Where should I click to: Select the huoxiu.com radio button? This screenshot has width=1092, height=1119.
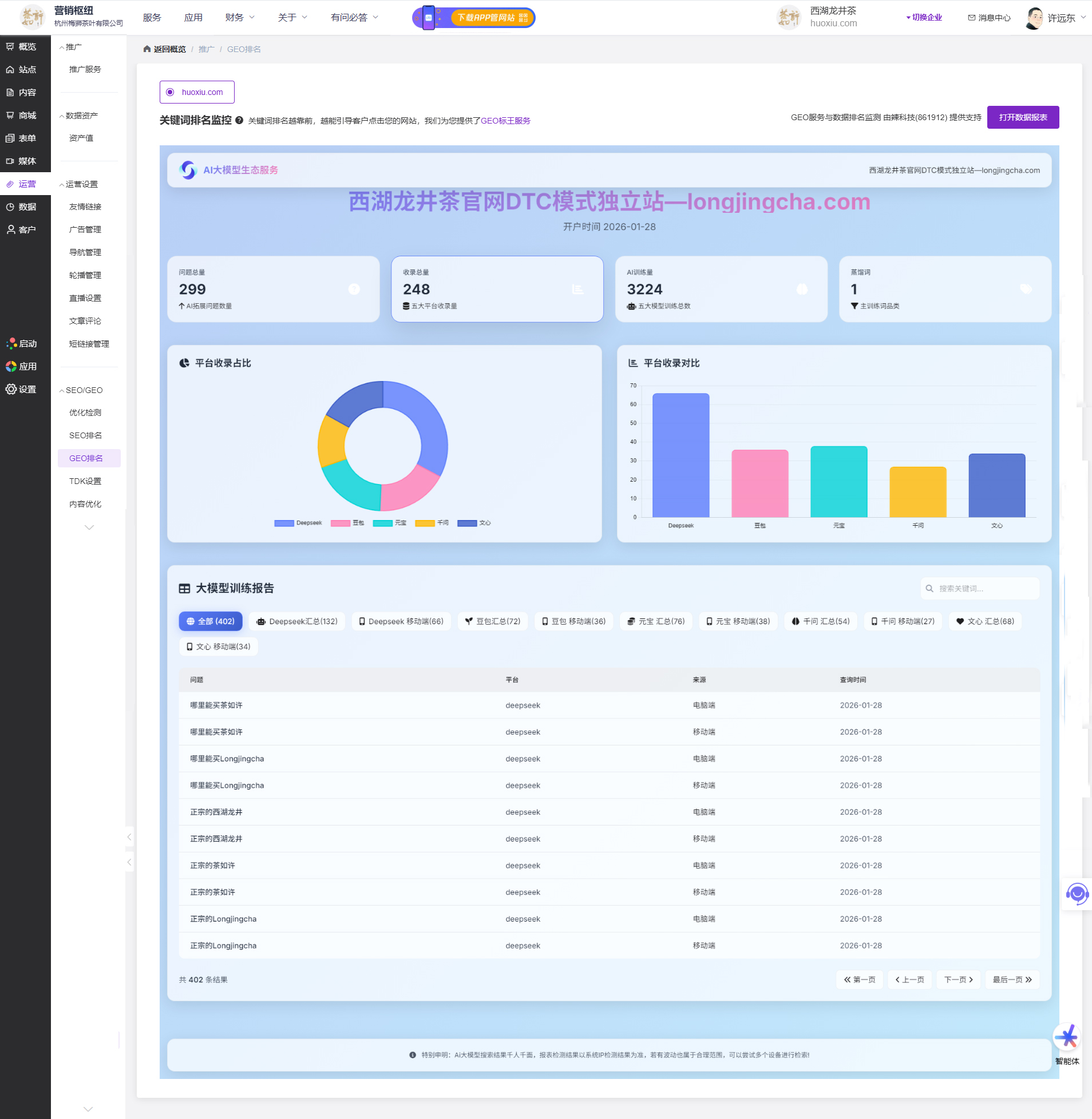pos(171,92)
